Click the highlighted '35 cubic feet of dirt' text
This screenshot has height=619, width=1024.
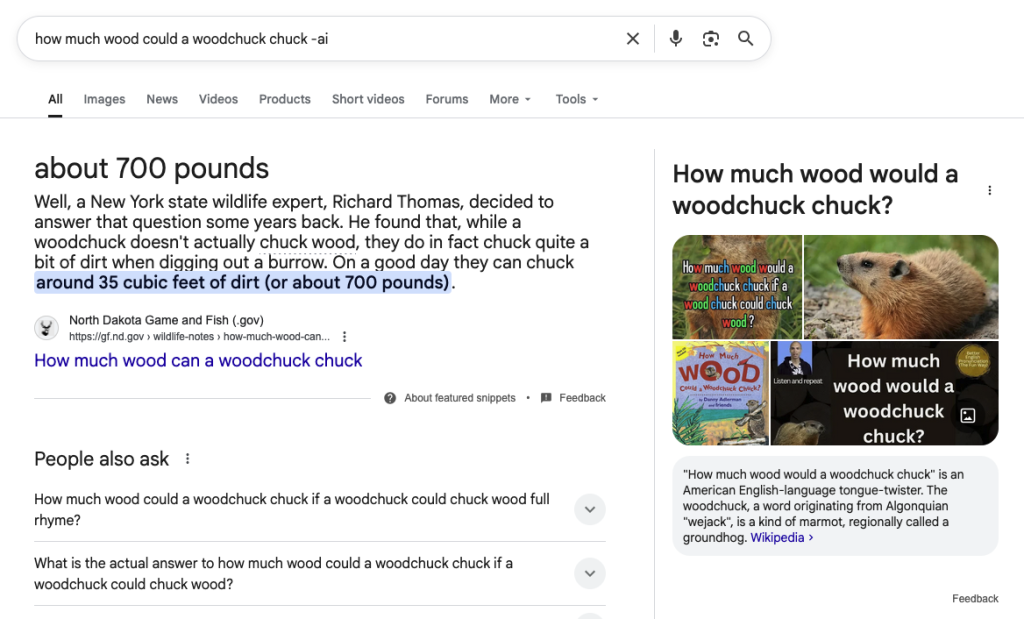242,282
